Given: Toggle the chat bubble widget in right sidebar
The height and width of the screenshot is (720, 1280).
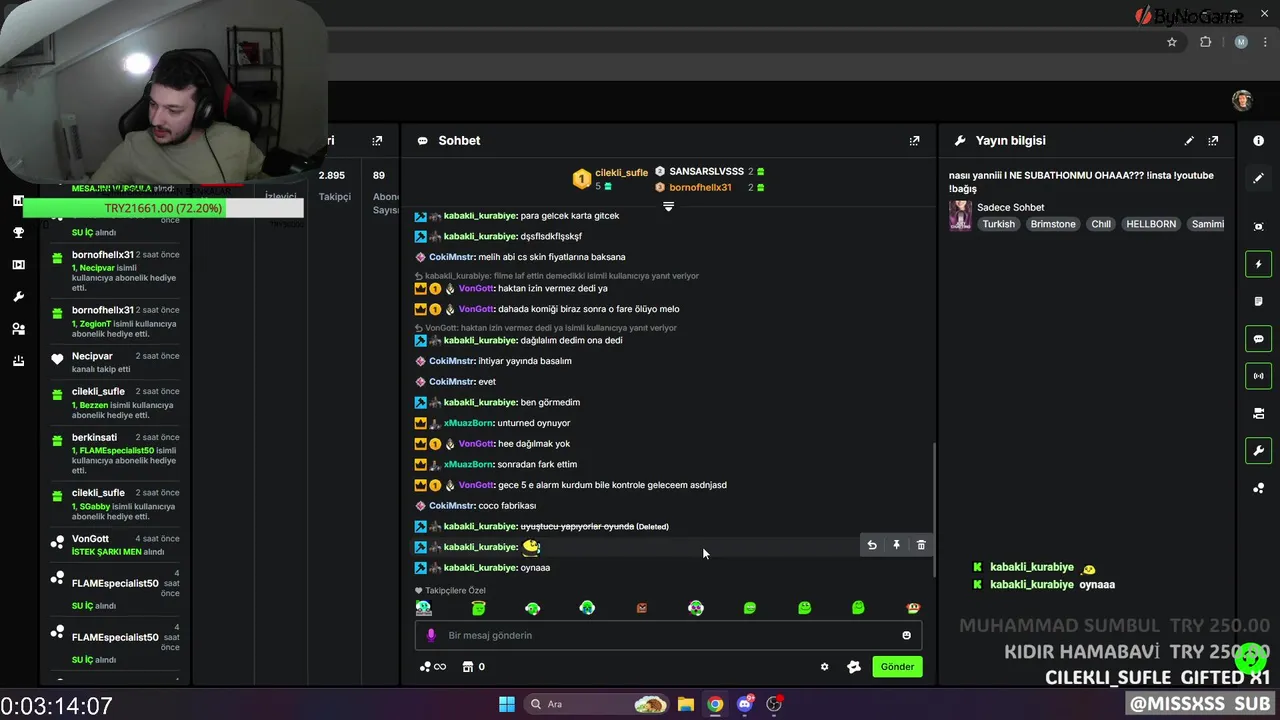Looking at the screenshot, I should (x=1258, y=339).
